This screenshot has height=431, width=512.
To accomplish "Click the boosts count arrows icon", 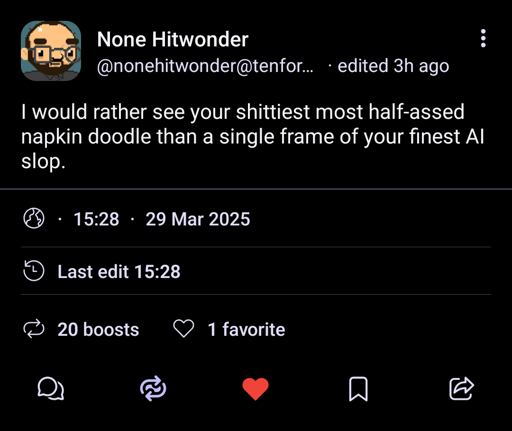I will tap(34, 329).
